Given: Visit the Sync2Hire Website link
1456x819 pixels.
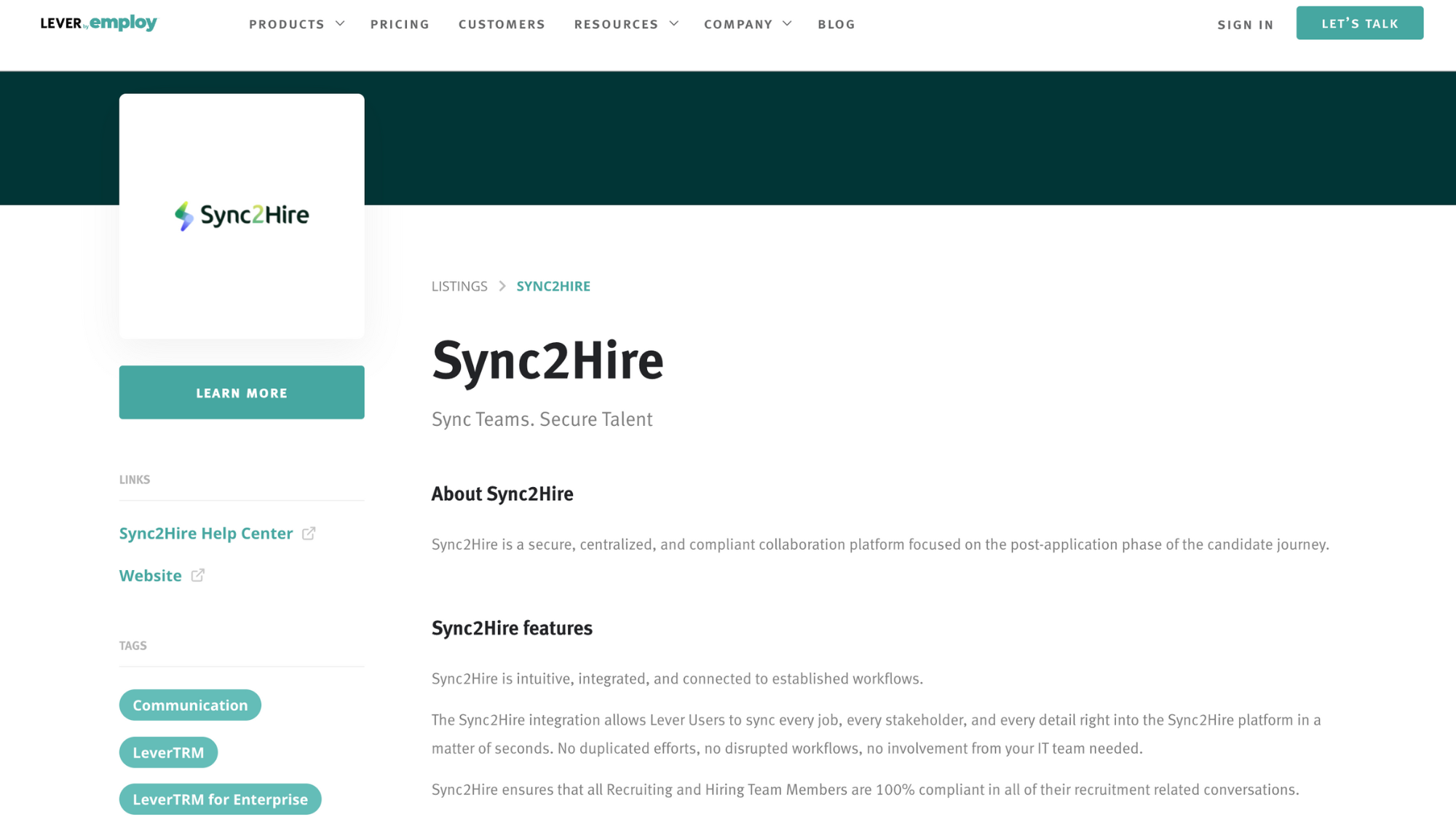Looking at the screenshot, I should (x=150, y=575).
